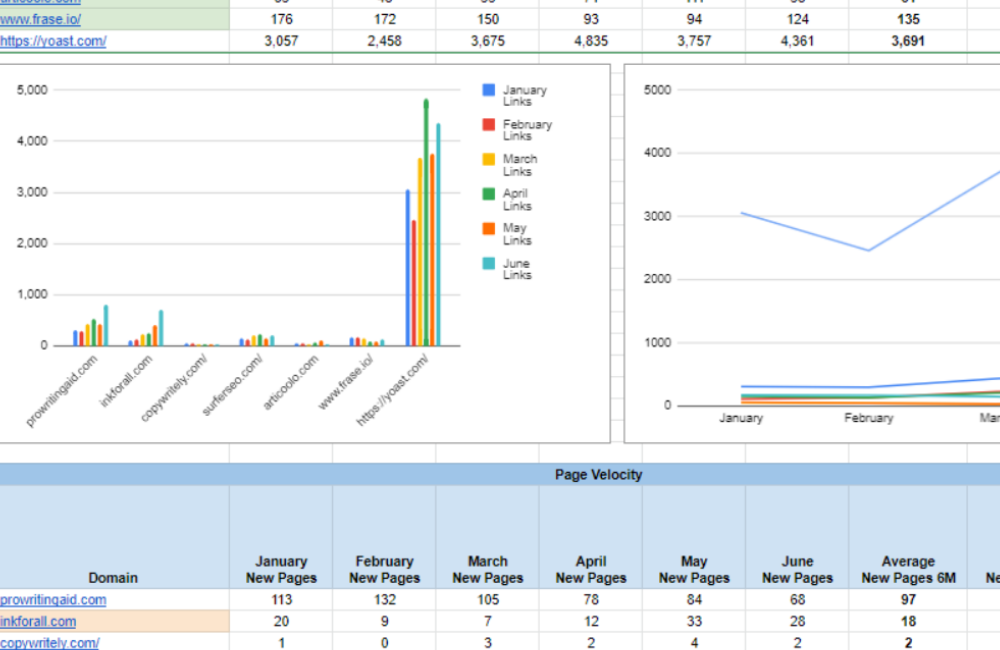Open the https://yoast.com/ link
Screen dimensions: 1000x650
click(x=53, y=41)
